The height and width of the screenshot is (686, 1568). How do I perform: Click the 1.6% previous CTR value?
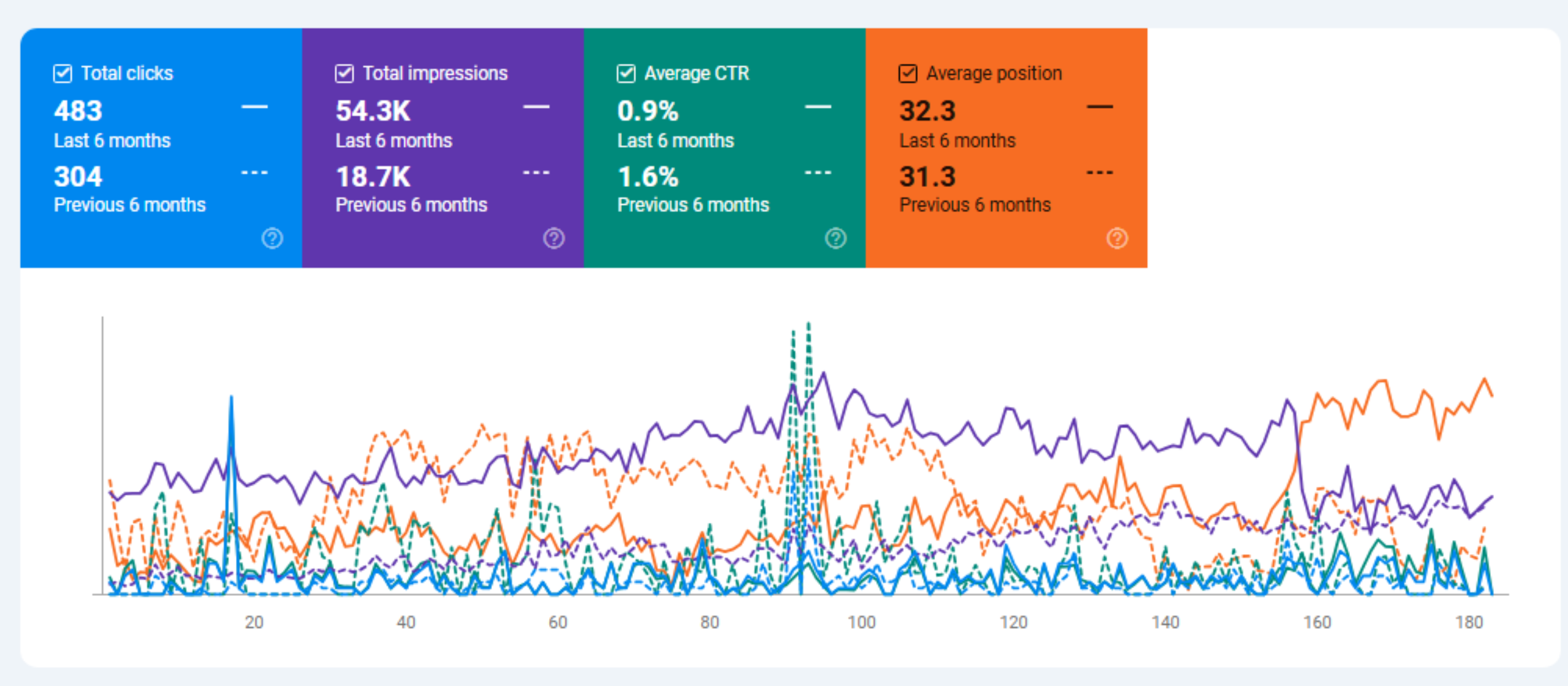pos(648,177)
